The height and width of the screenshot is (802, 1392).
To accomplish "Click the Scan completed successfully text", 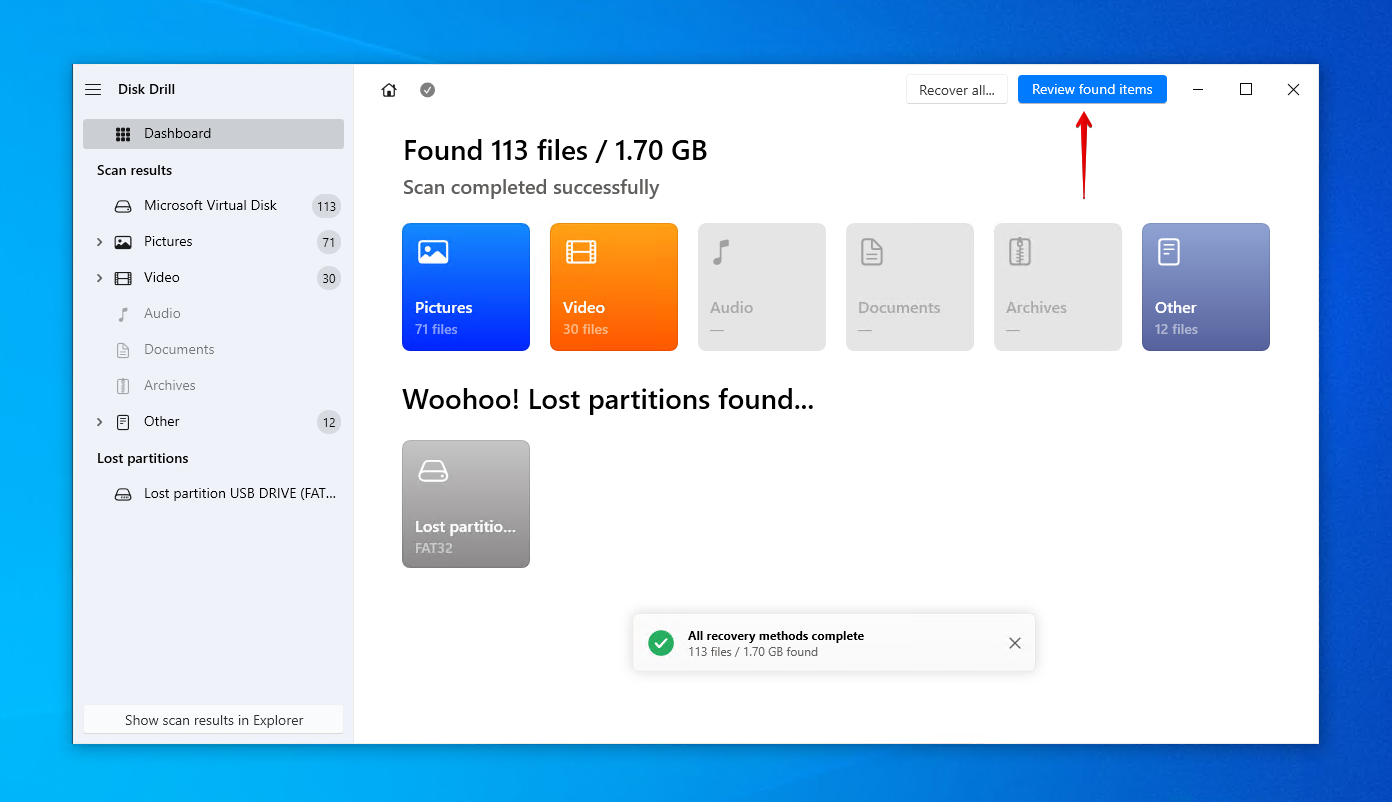I will (531, 188).
